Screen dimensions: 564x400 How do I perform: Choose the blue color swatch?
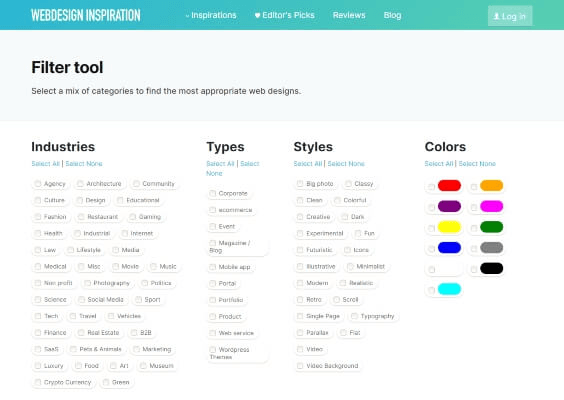449,248
